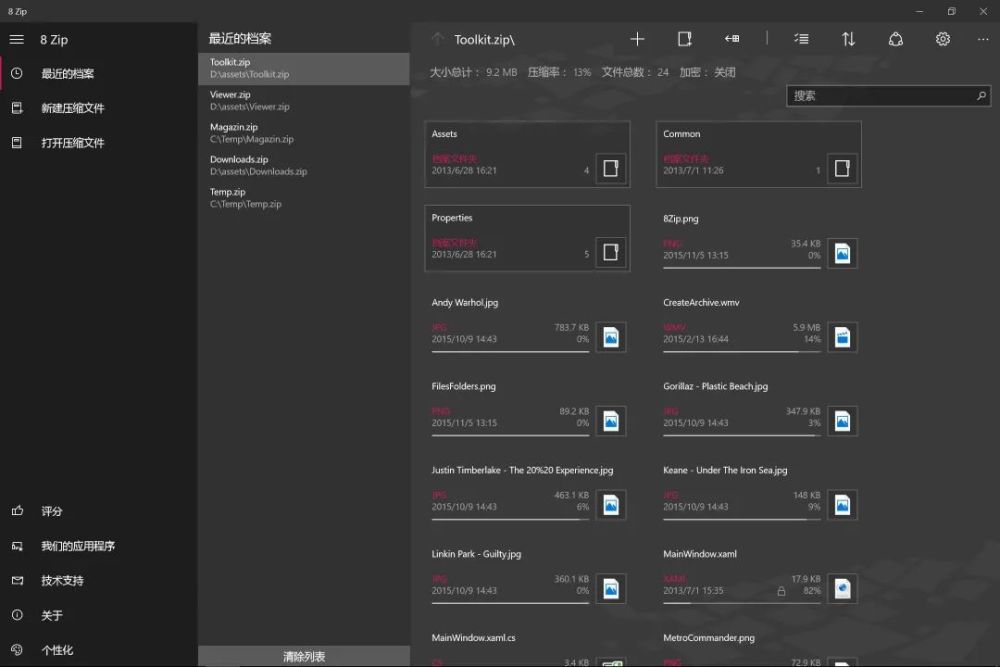Screen dimensions: 1000x667
Task: Select the Assets folder name
Action: coord(445,134)
